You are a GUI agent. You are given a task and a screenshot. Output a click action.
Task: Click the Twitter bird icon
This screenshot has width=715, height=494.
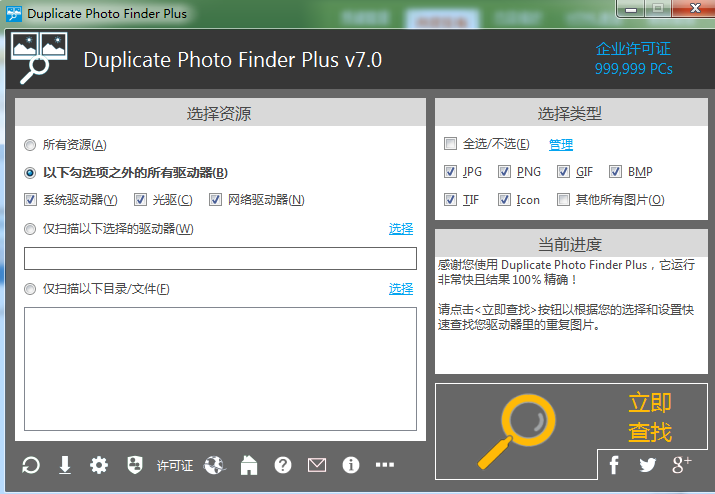pyautogui.click(x=648, y=465)
